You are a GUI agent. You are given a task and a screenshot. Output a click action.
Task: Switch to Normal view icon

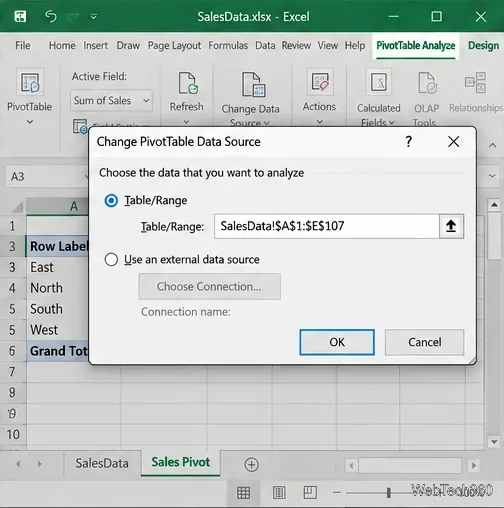click(x=243, y=493)
